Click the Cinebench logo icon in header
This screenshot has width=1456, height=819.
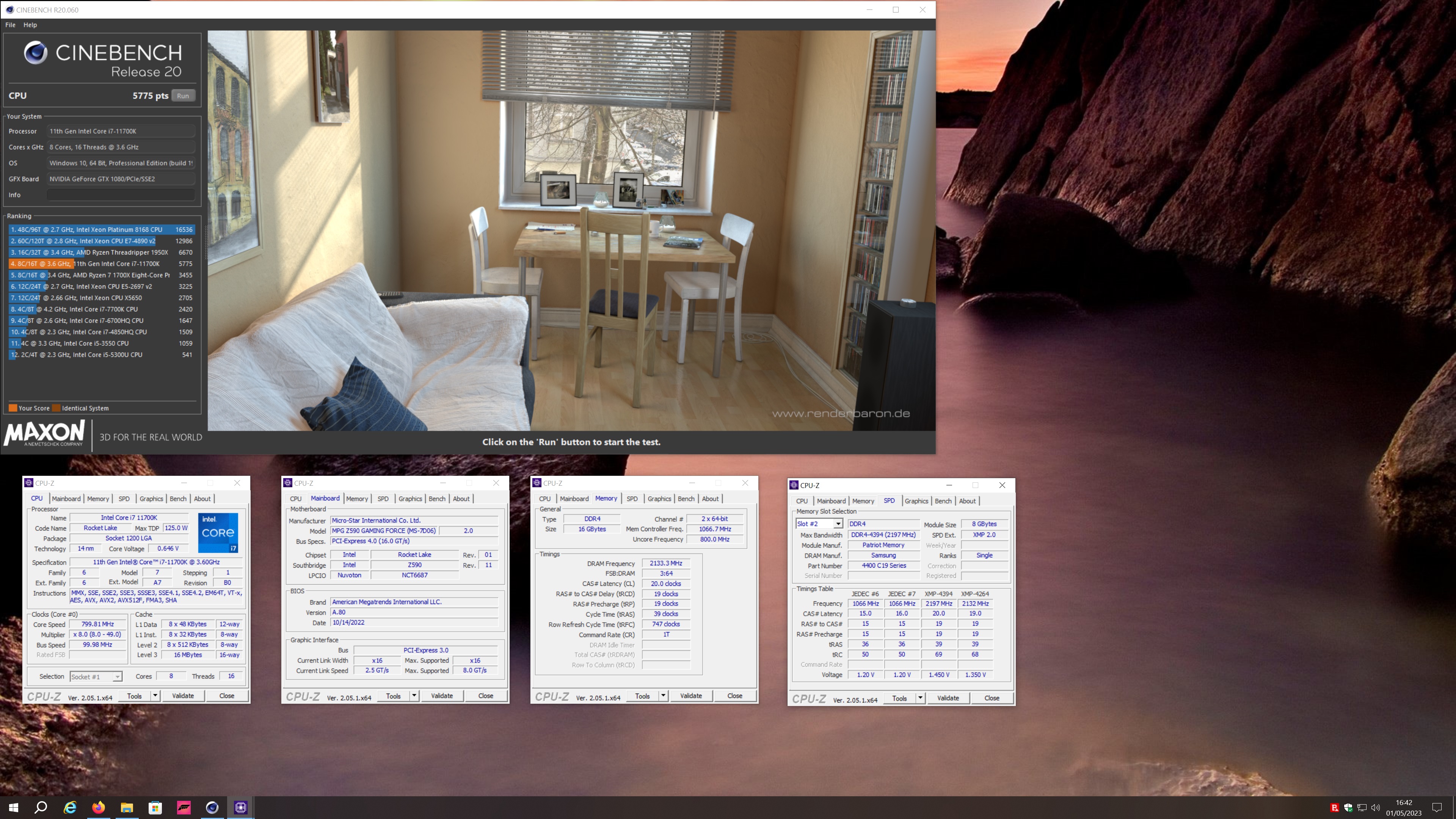pyautogui.click(x=36, y=53)
